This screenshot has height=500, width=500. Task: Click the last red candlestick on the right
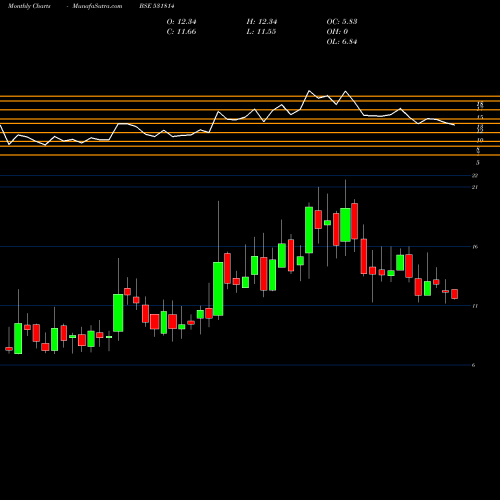click(x=455, y=294)
